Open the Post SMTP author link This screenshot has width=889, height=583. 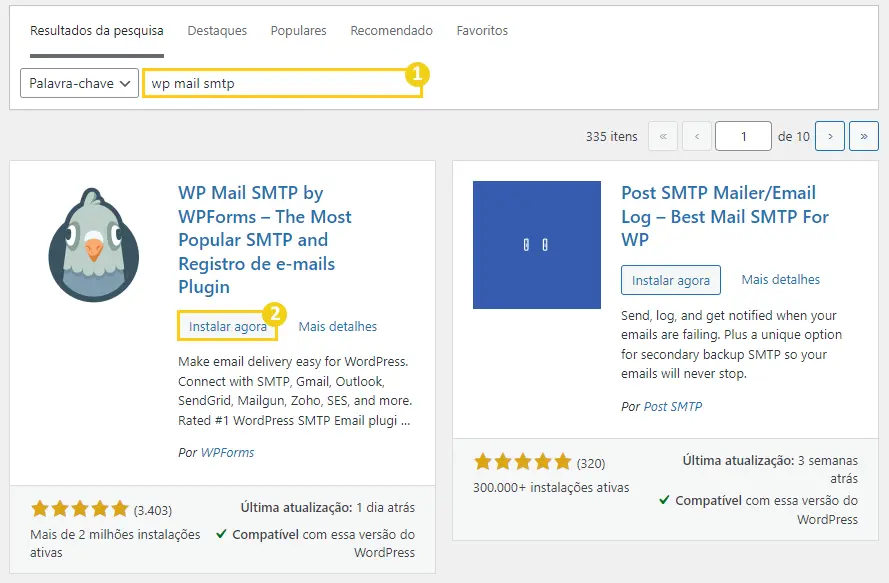[x=673, y=407]
